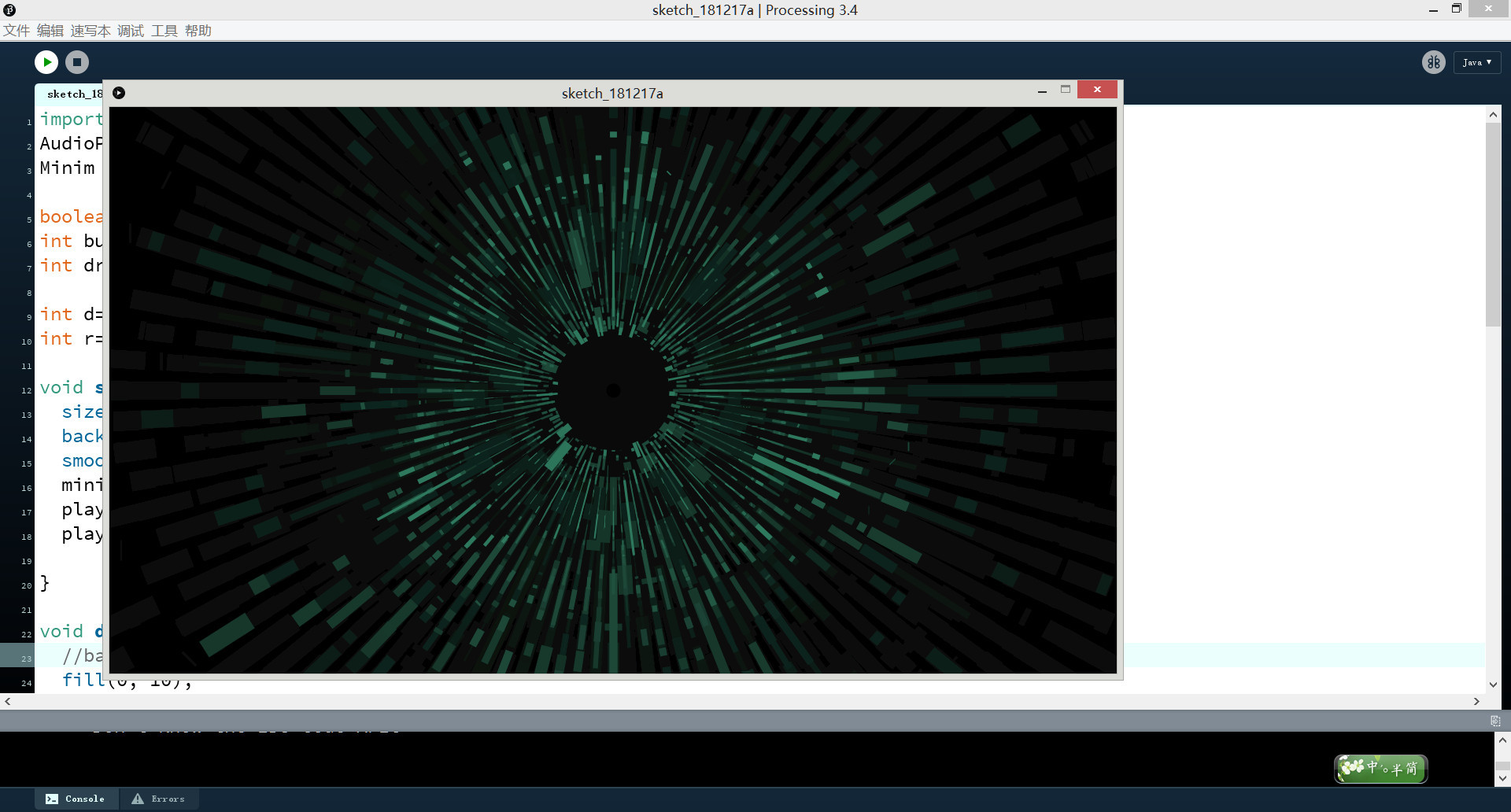Click the 'void' keyword on line 22
This screenshot has height=812, width=1511.
click(x=61, y=631)
